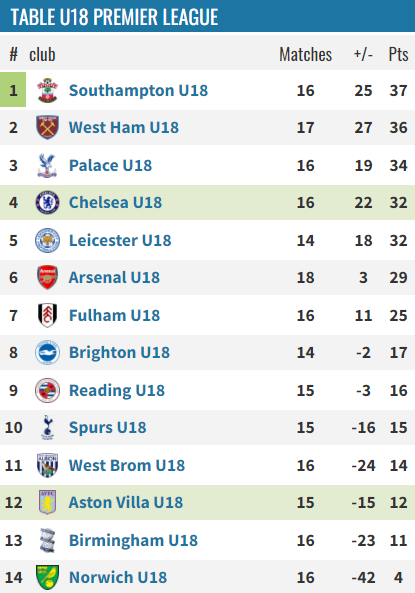Click the Norwich U18 canary crest
The height and width of the screenshot is (593, 415).
tap(47, 577)
